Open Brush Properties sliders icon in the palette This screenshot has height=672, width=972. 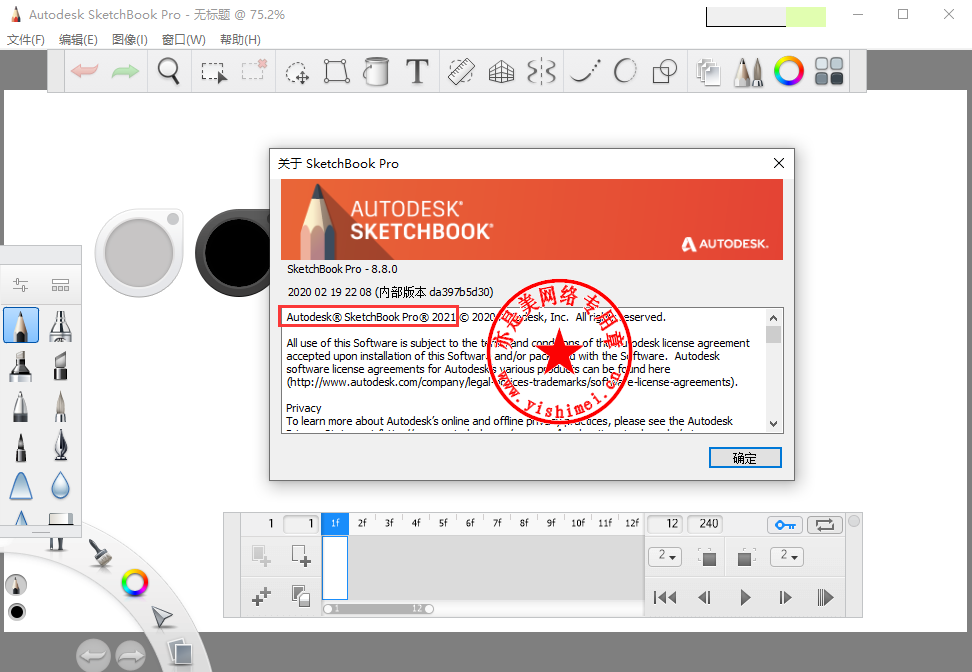[x=20, y=285]
